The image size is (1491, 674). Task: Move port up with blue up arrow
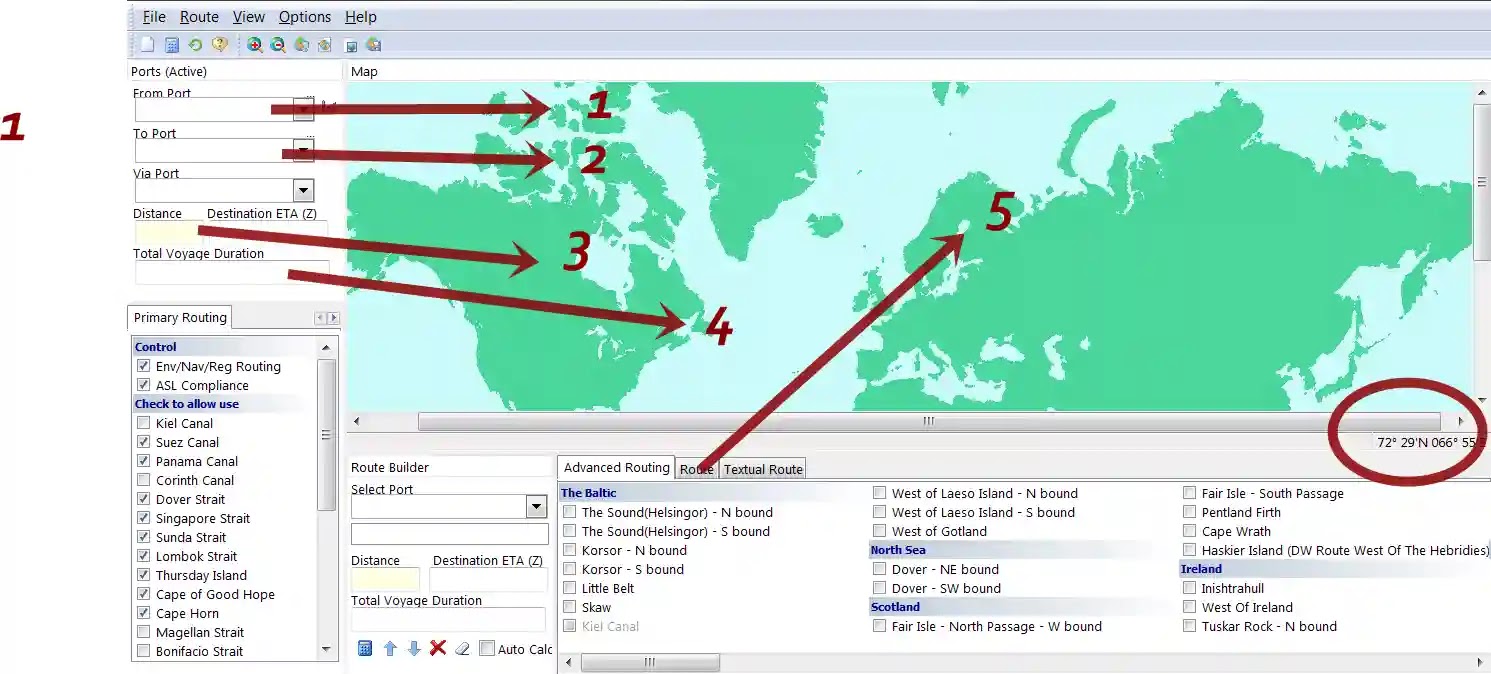pyautogui.click(x=390, y=648)
